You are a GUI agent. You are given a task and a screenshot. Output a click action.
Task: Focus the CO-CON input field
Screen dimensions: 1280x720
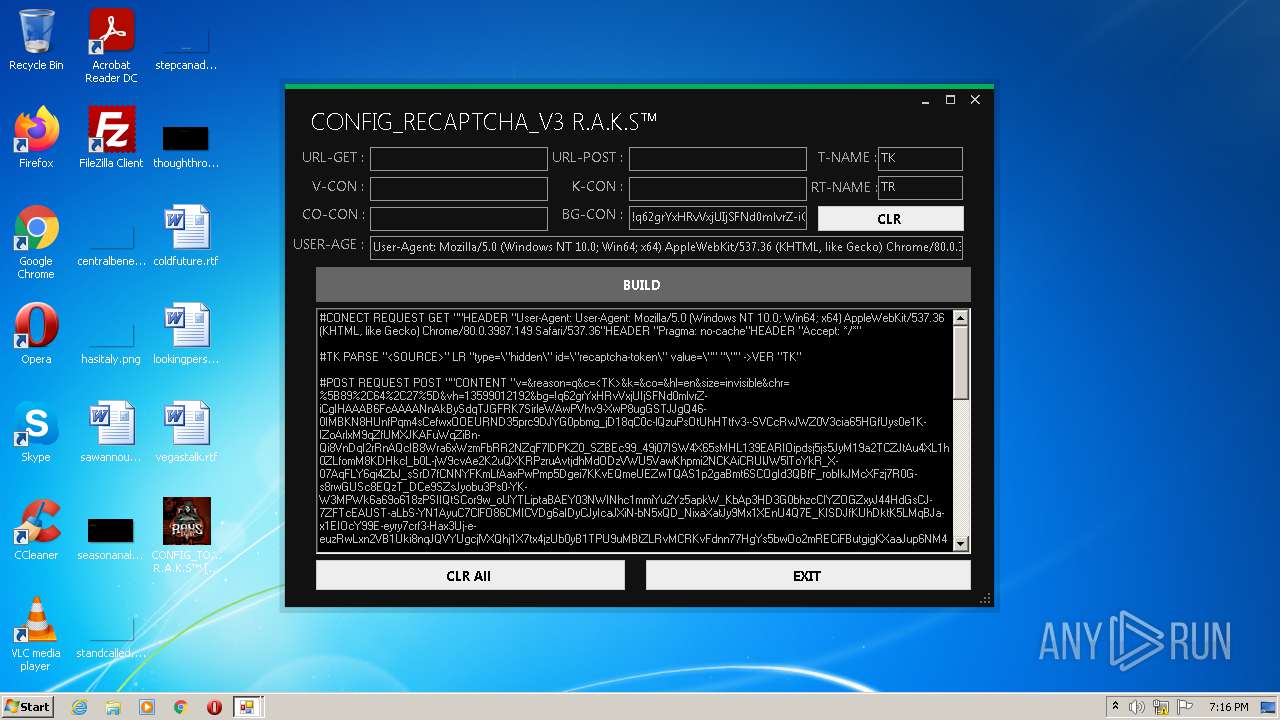[459, 218]
